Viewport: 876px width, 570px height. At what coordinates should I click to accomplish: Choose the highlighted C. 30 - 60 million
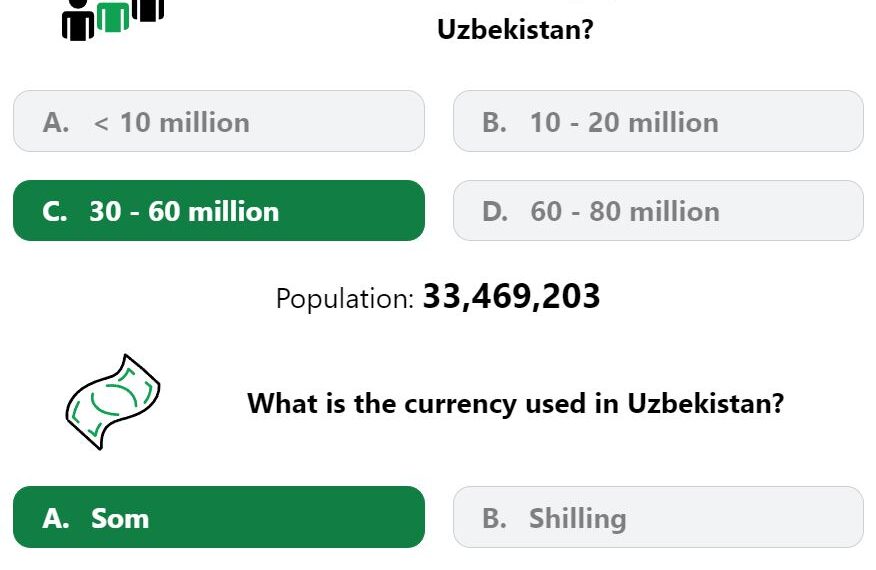(x=219, y=211)
